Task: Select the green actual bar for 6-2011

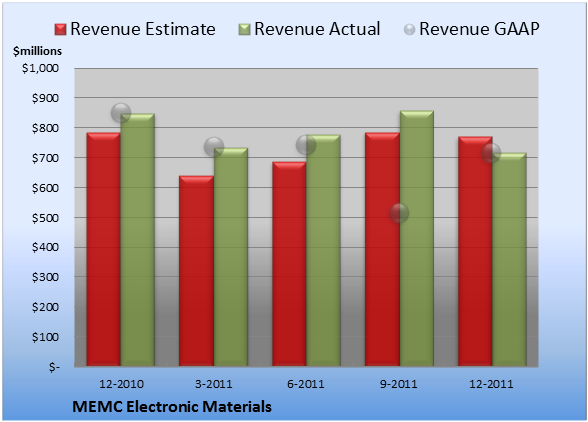Action: pyautogui.click(x=323, y=251)
